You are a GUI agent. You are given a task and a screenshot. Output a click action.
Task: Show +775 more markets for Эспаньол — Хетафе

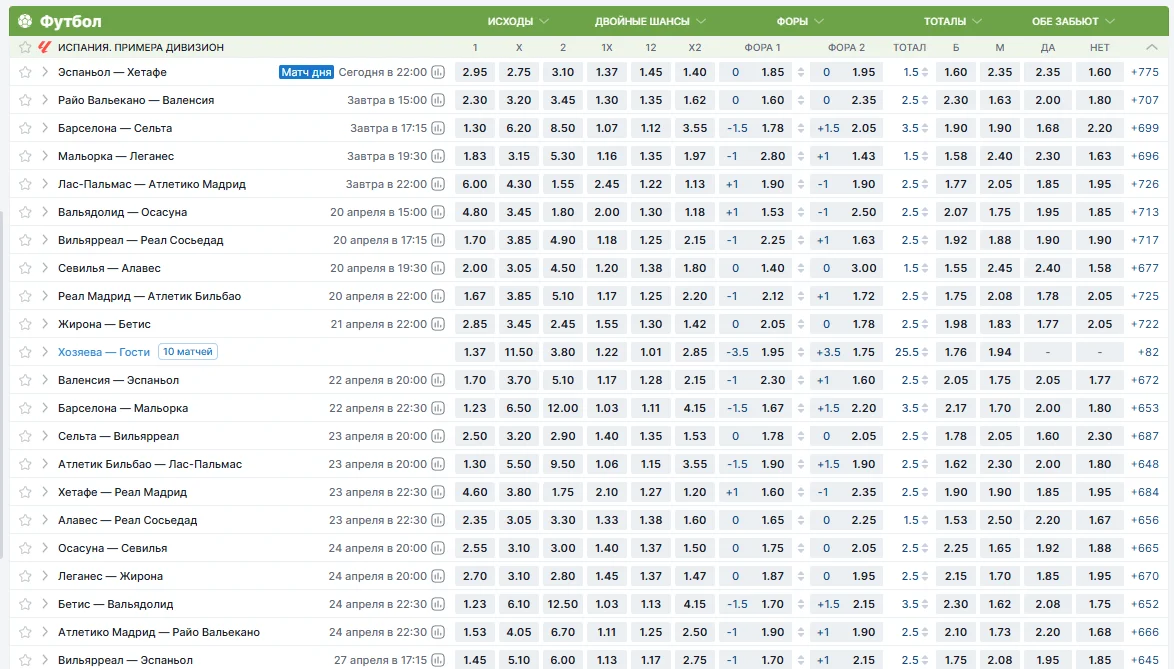1144,72
